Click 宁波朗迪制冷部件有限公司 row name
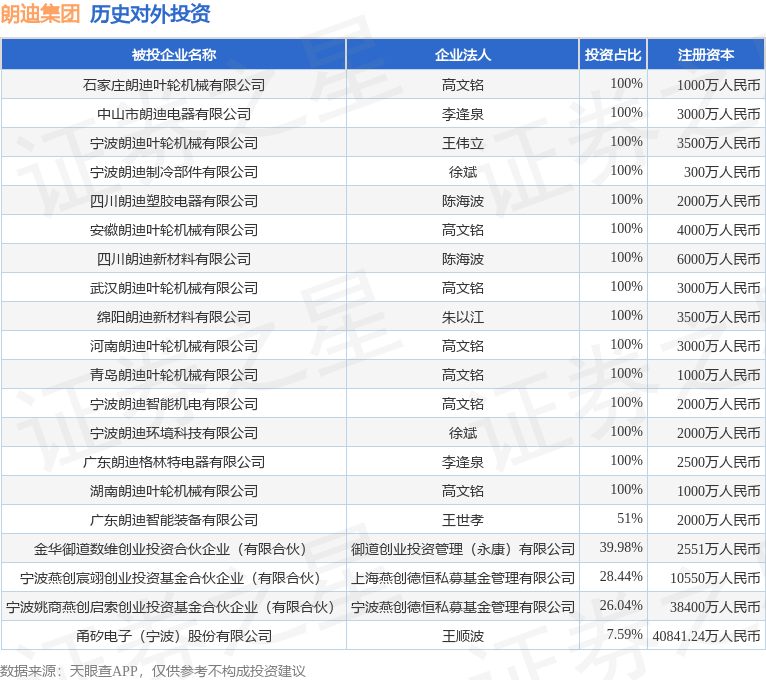Screen dimensions: 766x680 [173, 172]
